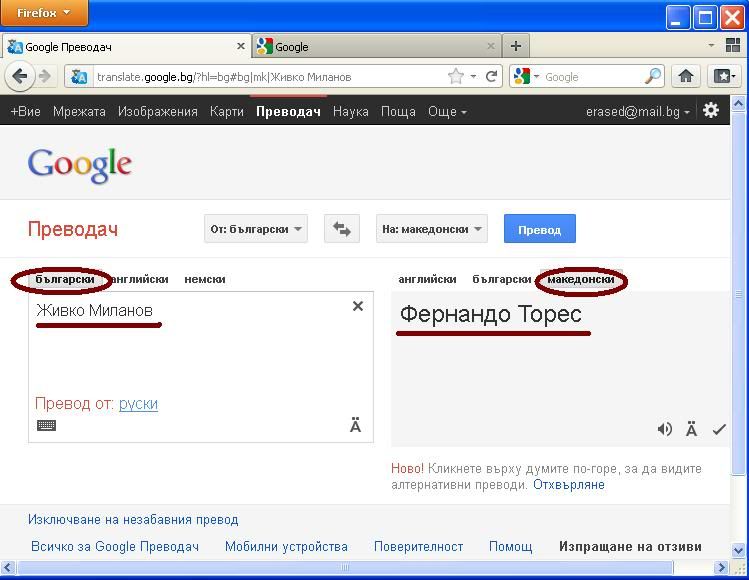Click the vertical scrollbar down arrow
Image resolution: width=749 pixels, height=580 pixels.
pyautogui.click(x=738, y=550)
